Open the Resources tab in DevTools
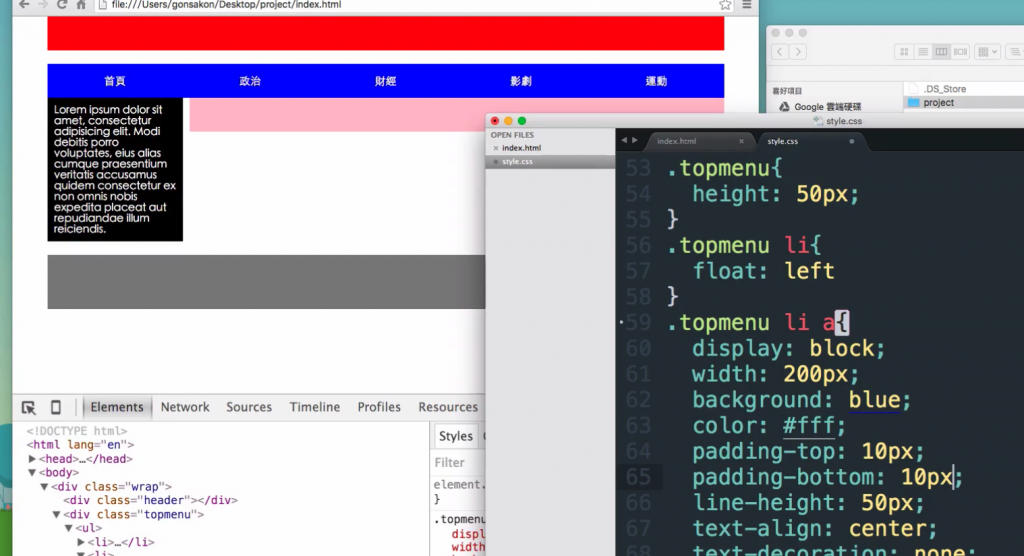Image resolution: width=1024 pixels, height=556 pixels. coord(448,407)
